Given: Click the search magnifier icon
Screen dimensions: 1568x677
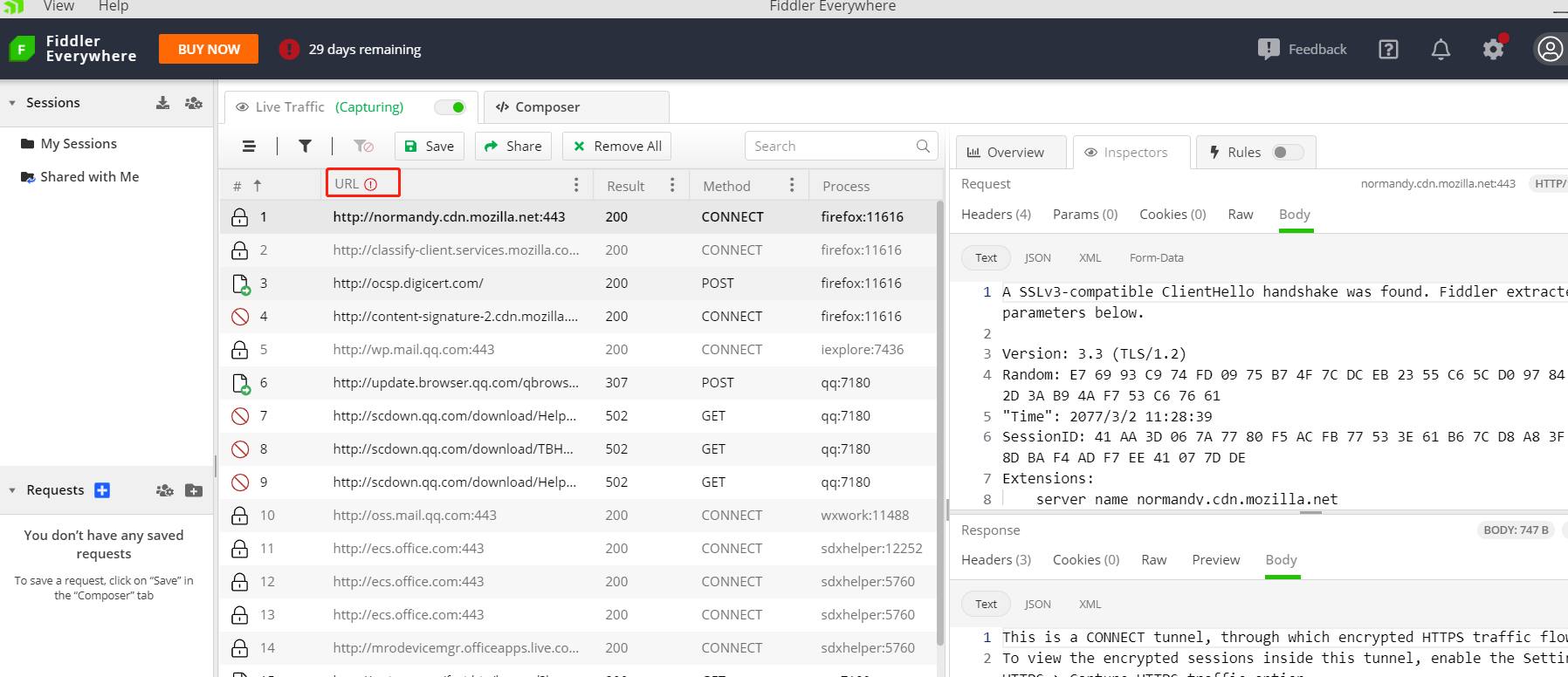Looking at the screenshot, I should 923,146.
